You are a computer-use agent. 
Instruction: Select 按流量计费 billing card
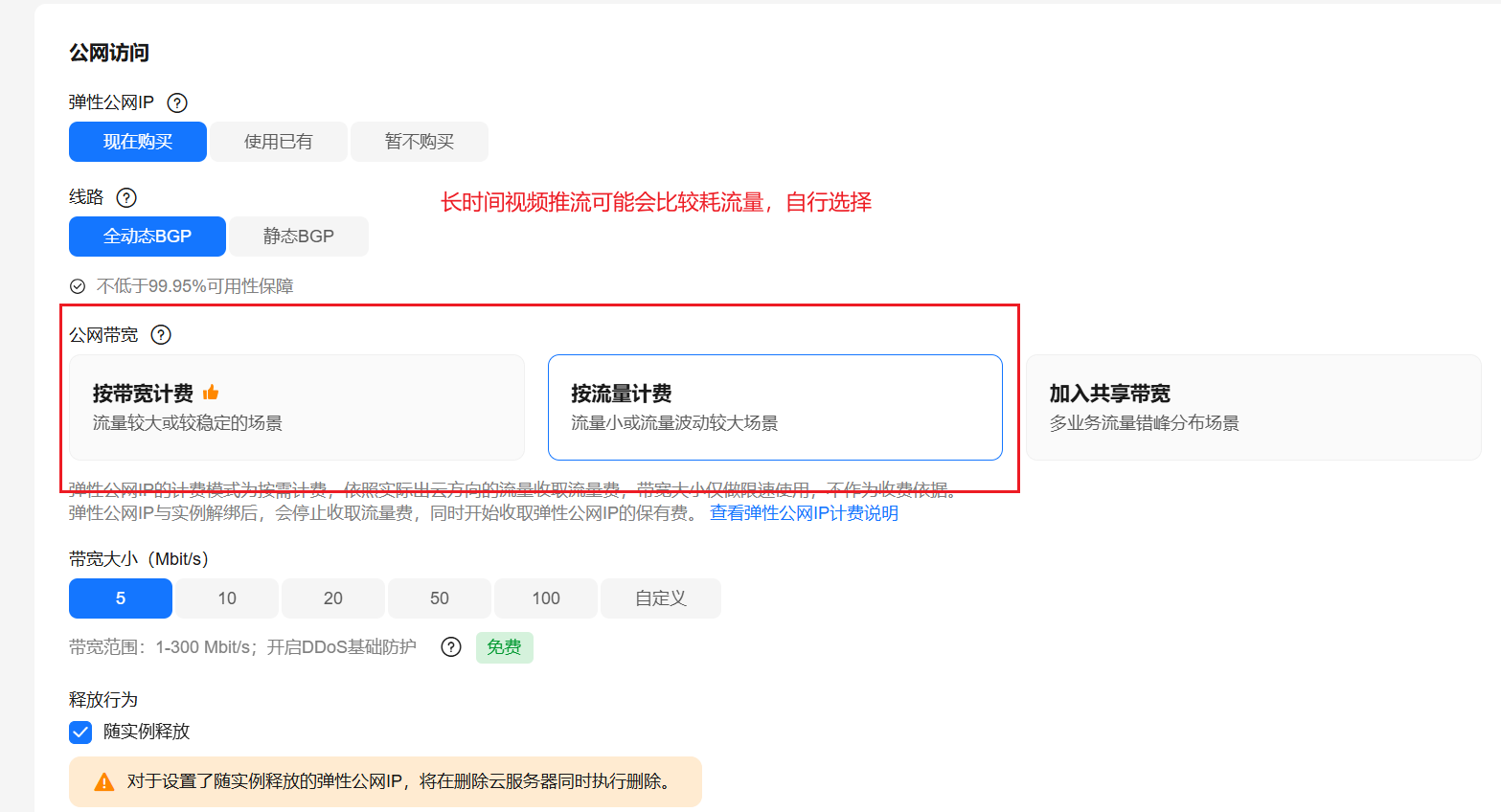tap(775, 408)
